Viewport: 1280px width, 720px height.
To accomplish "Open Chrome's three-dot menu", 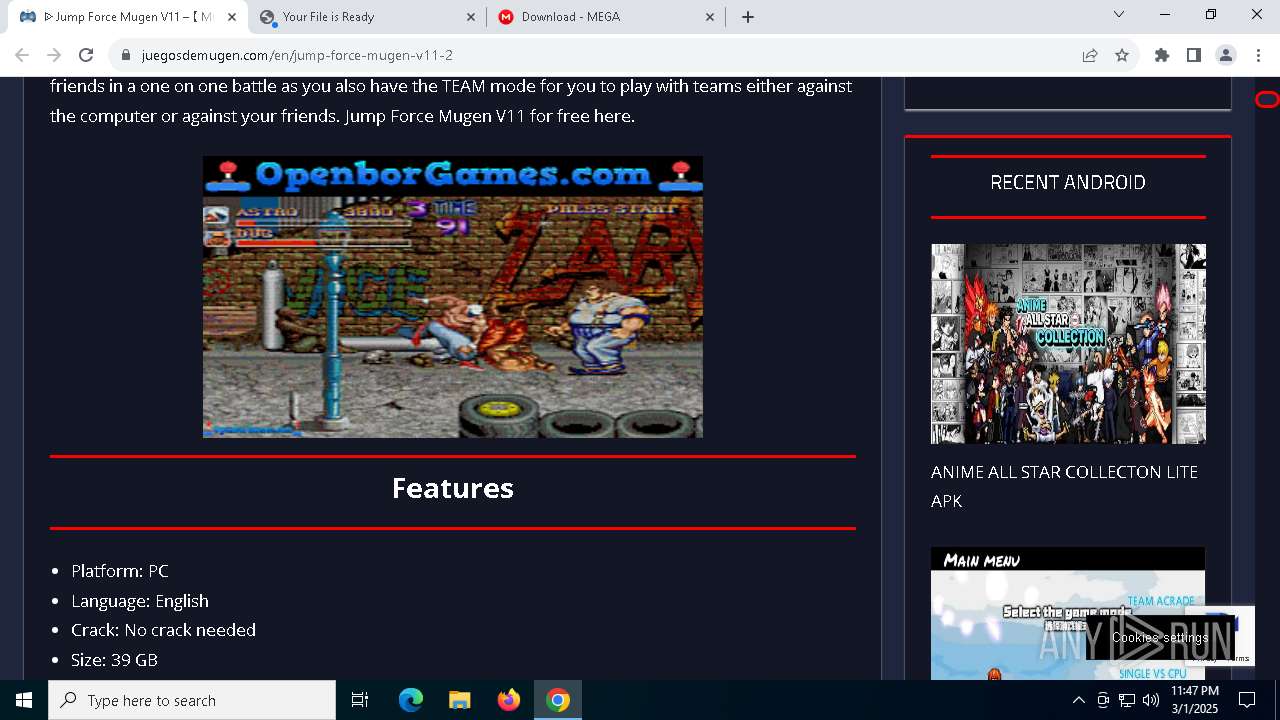I will coord(1258,55).
